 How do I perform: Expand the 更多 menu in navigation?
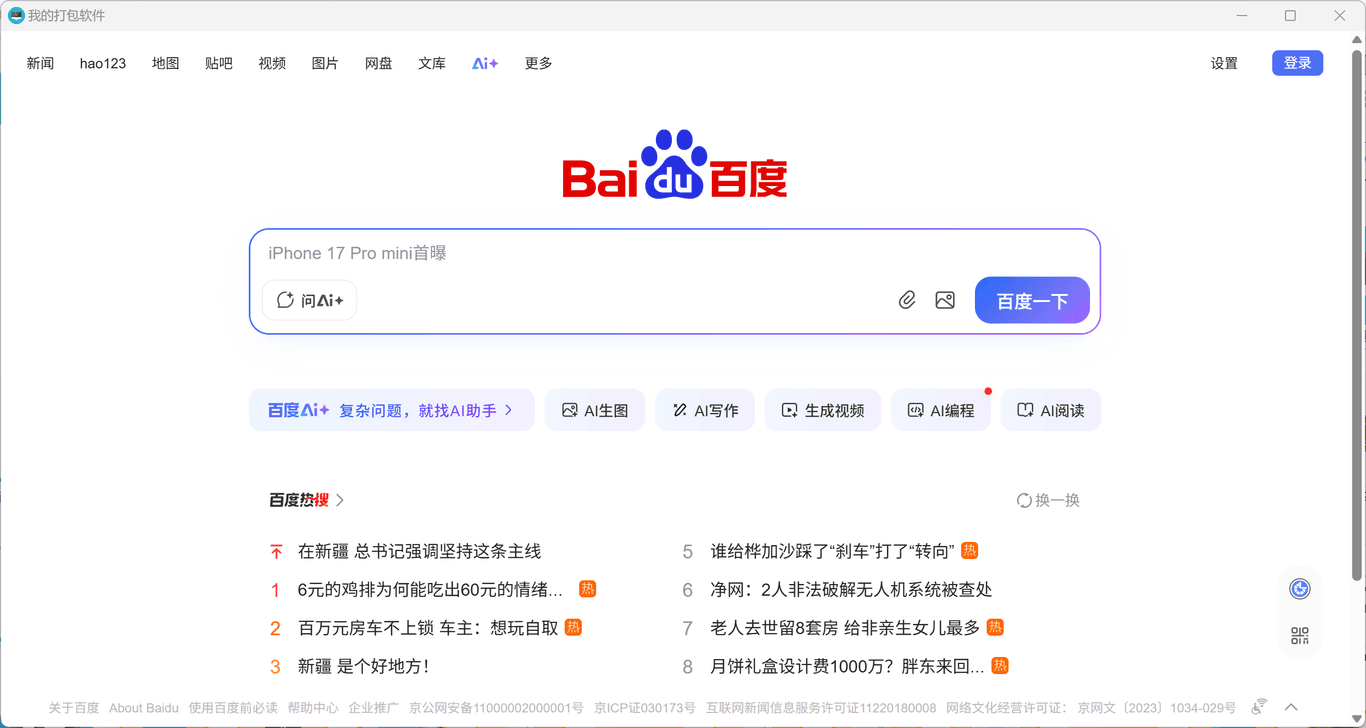pyautogui.click(x=538, y=63)
